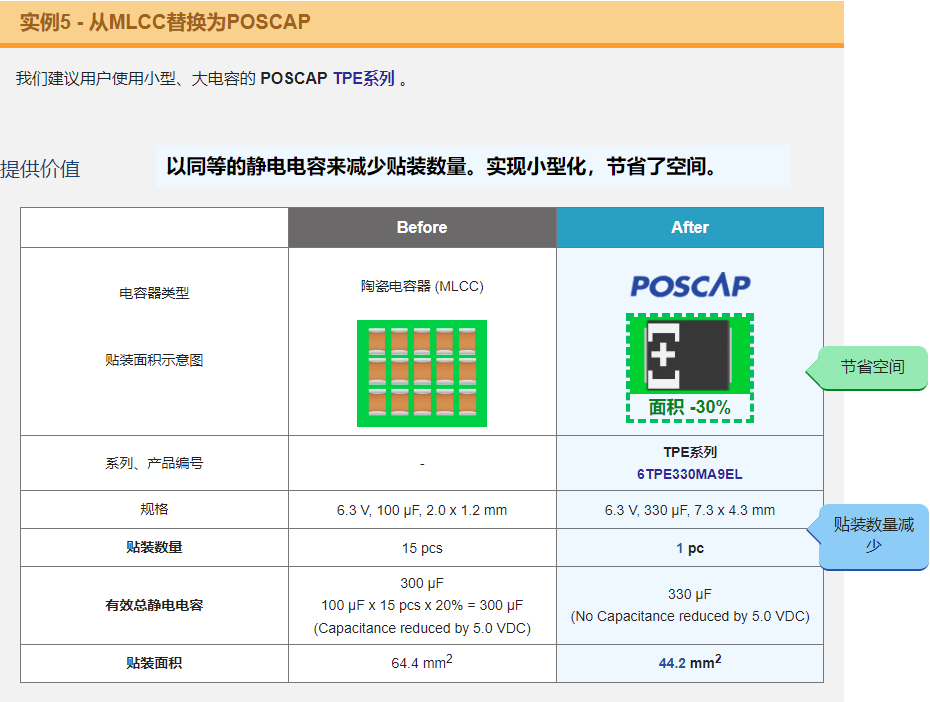Image resolution: width=930 pixels, height=702 pixels.
Task: Open the TPE系列 link in intro sentence
Action: tap(364, 78)
